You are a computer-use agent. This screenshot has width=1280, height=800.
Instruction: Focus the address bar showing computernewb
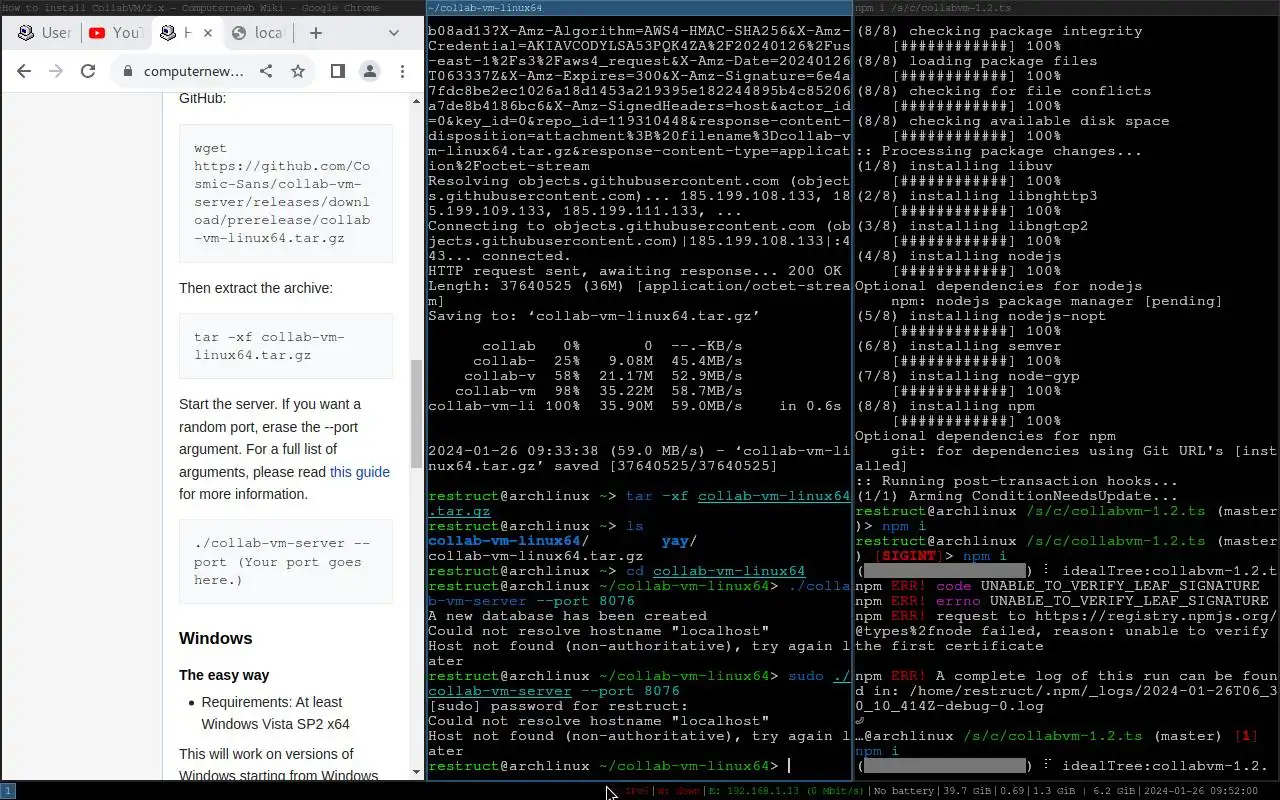coord(193,71)
